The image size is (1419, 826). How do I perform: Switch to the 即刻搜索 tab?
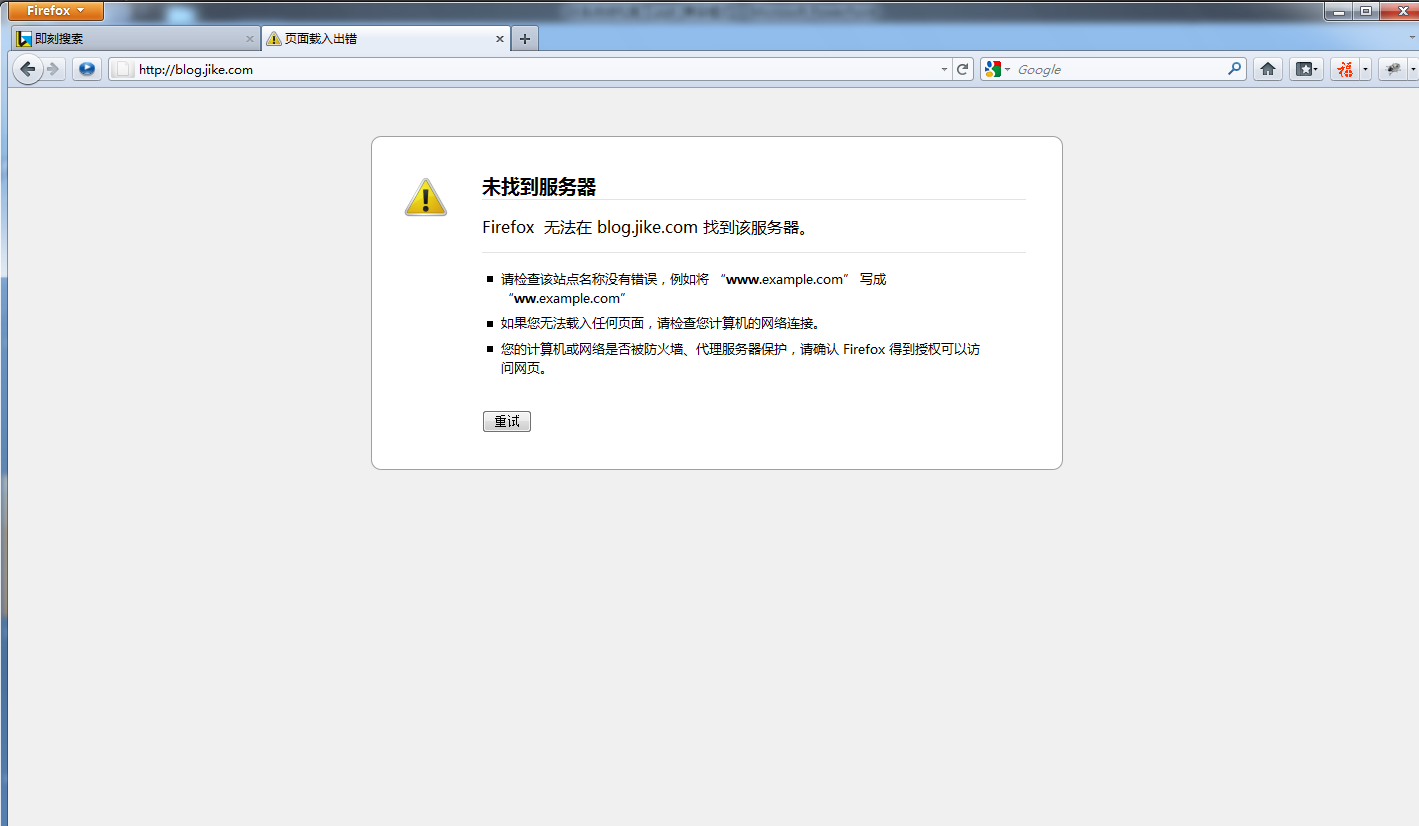click(136, 39)
